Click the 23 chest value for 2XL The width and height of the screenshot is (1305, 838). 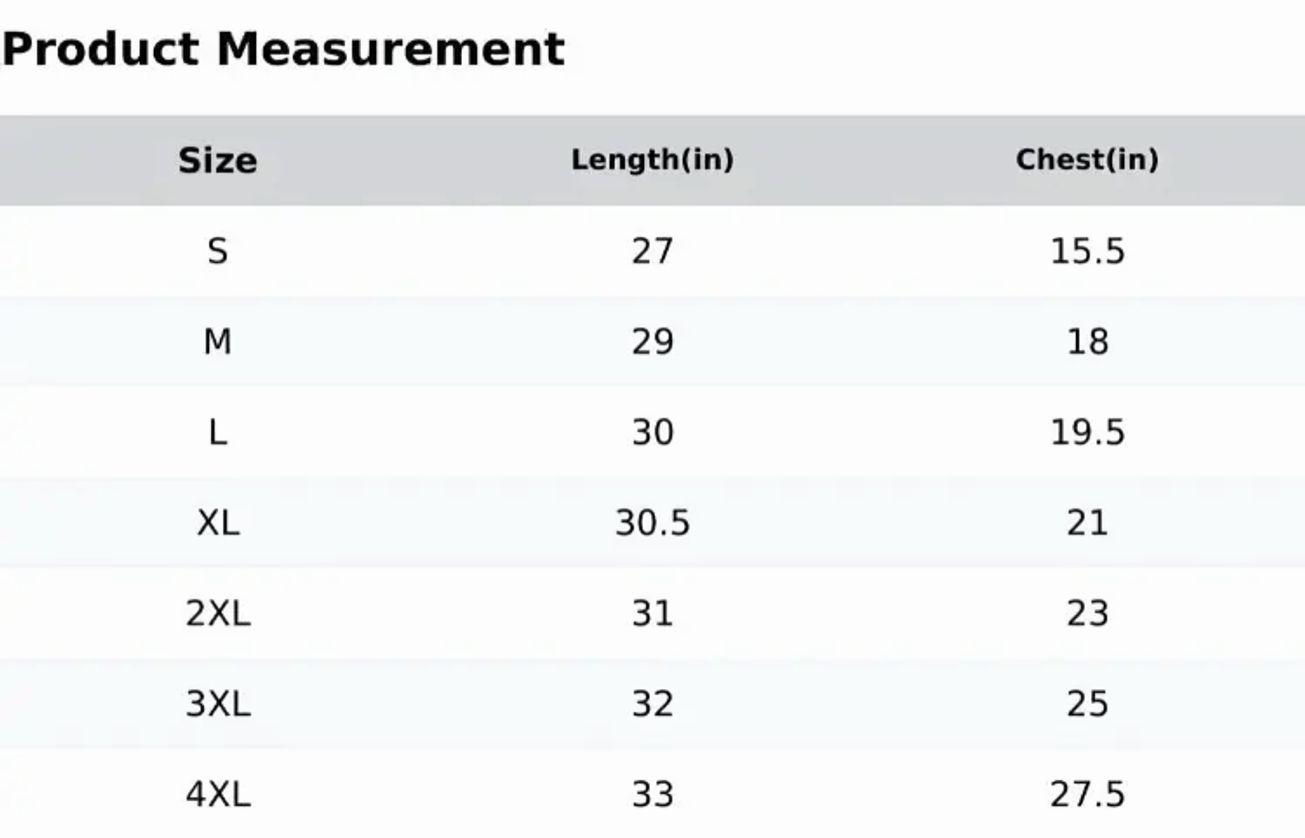1087,614
